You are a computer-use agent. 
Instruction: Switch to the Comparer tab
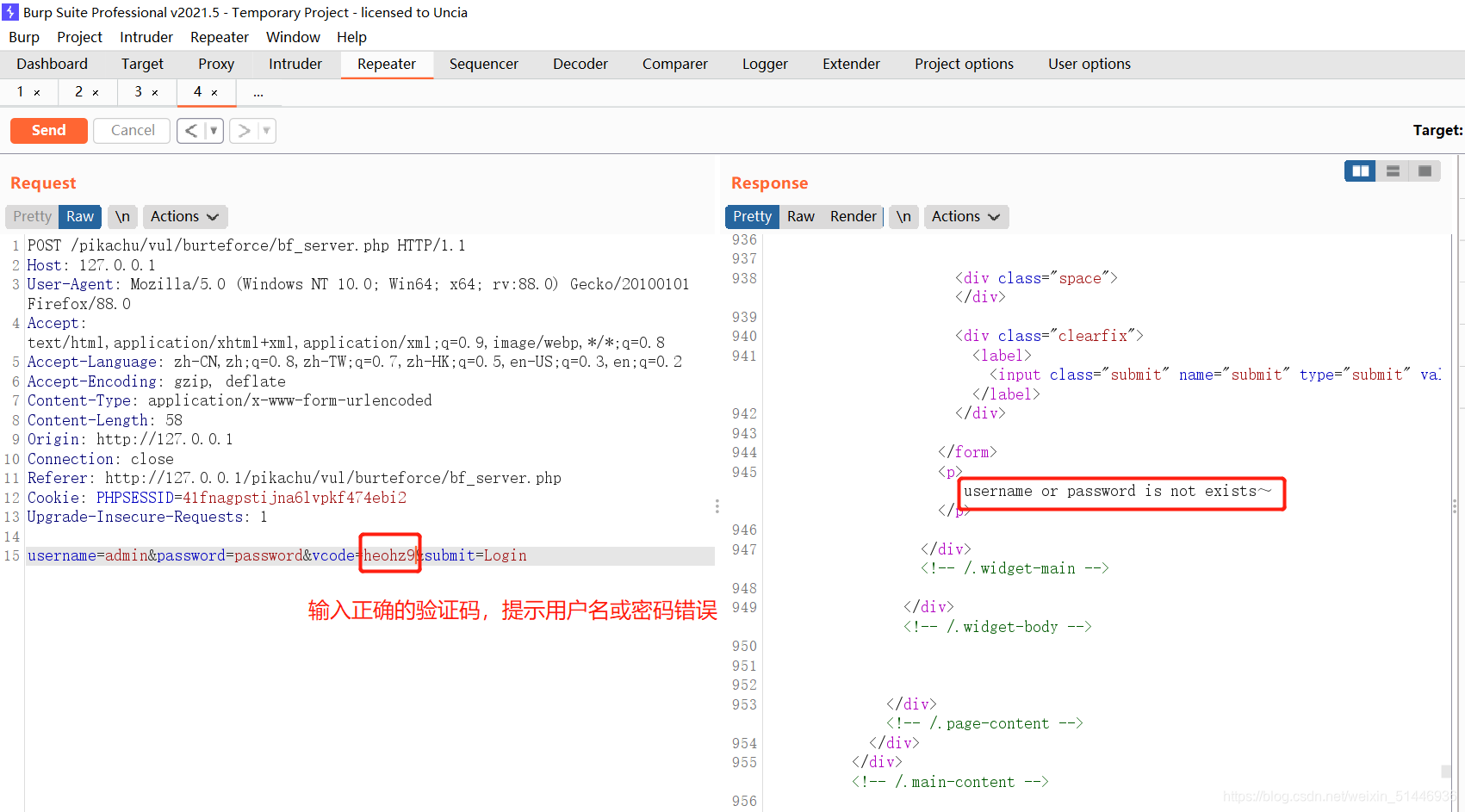[675, 64]
